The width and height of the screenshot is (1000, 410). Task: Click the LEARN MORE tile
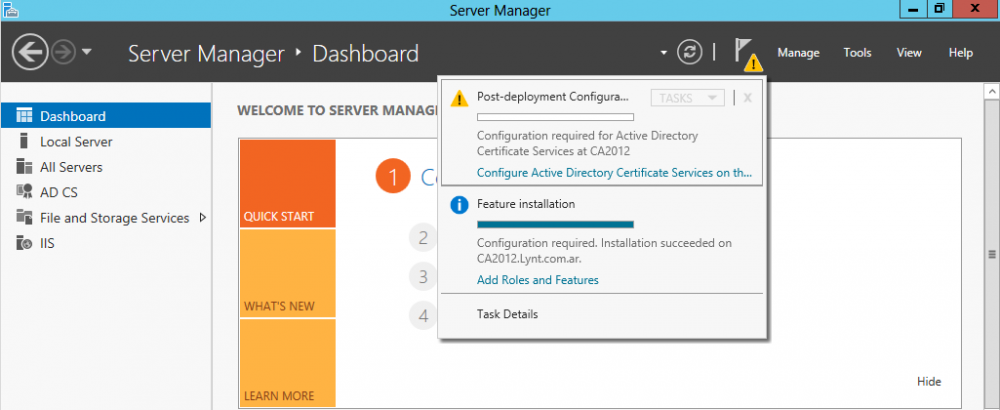288,363
